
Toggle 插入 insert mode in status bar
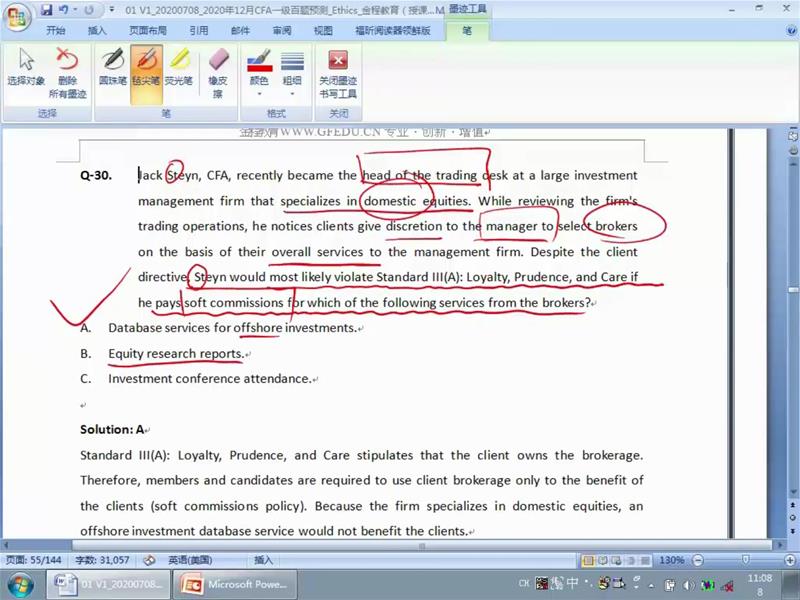(263, 560)
